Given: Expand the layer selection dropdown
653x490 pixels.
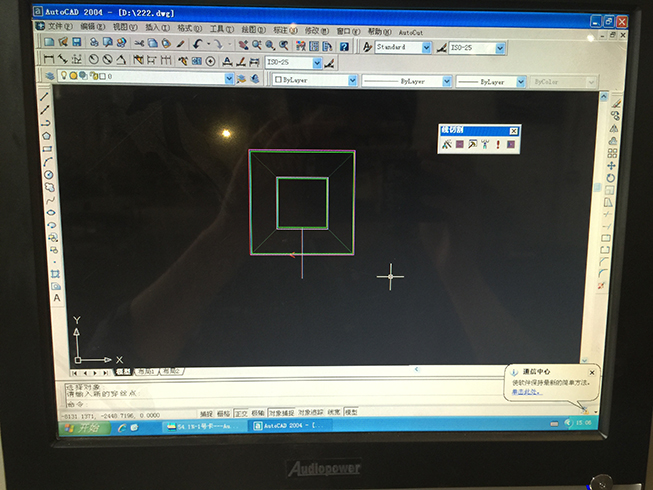Looking at the screenshot, I should pos(229,77).
